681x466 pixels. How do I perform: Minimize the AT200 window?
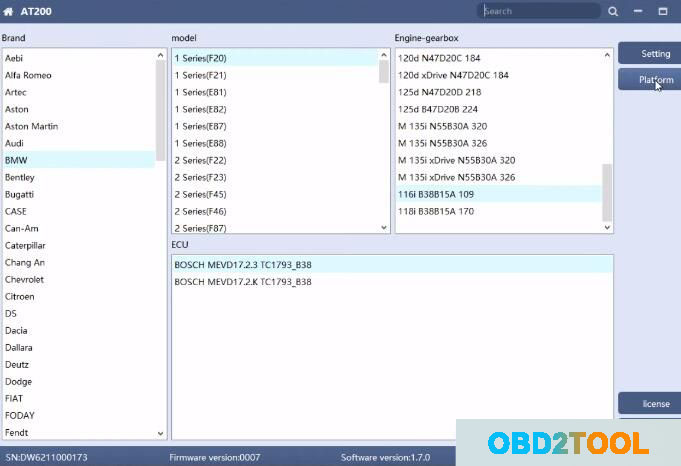point(638,11)
